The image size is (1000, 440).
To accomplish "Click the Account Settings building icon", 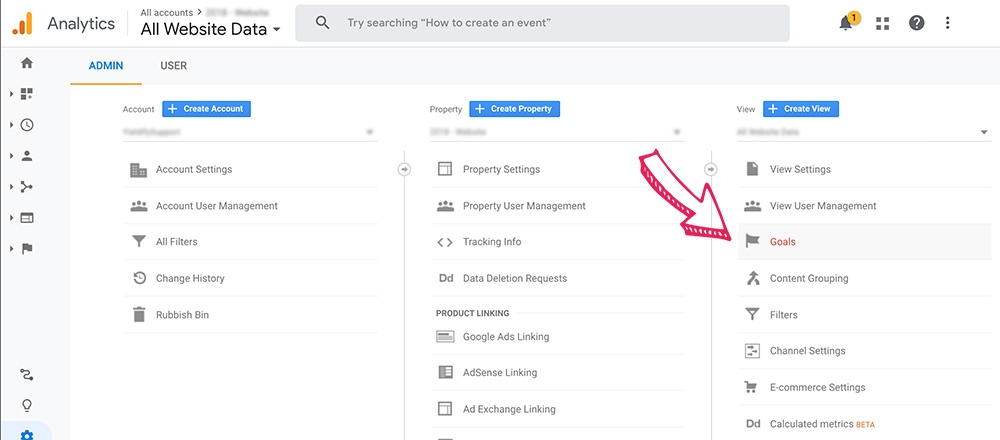I will tap(138, 170).
